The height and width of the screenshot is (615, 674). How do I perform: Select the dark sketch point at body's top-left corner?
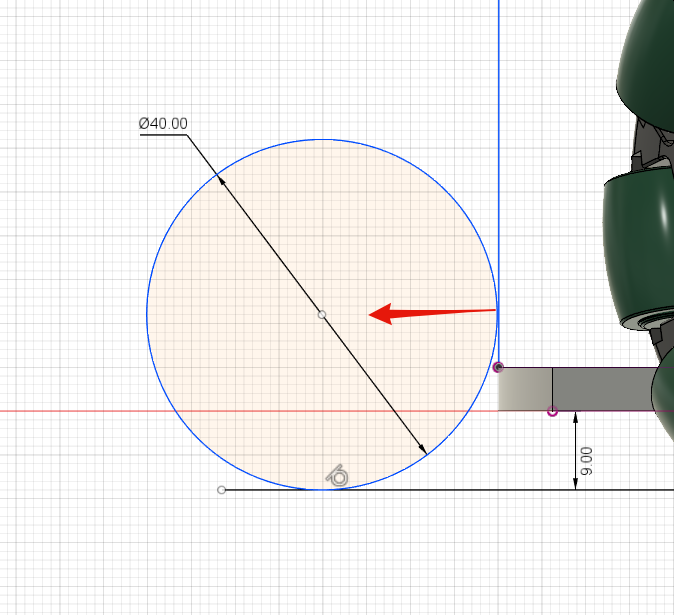(x=499, y=368)
